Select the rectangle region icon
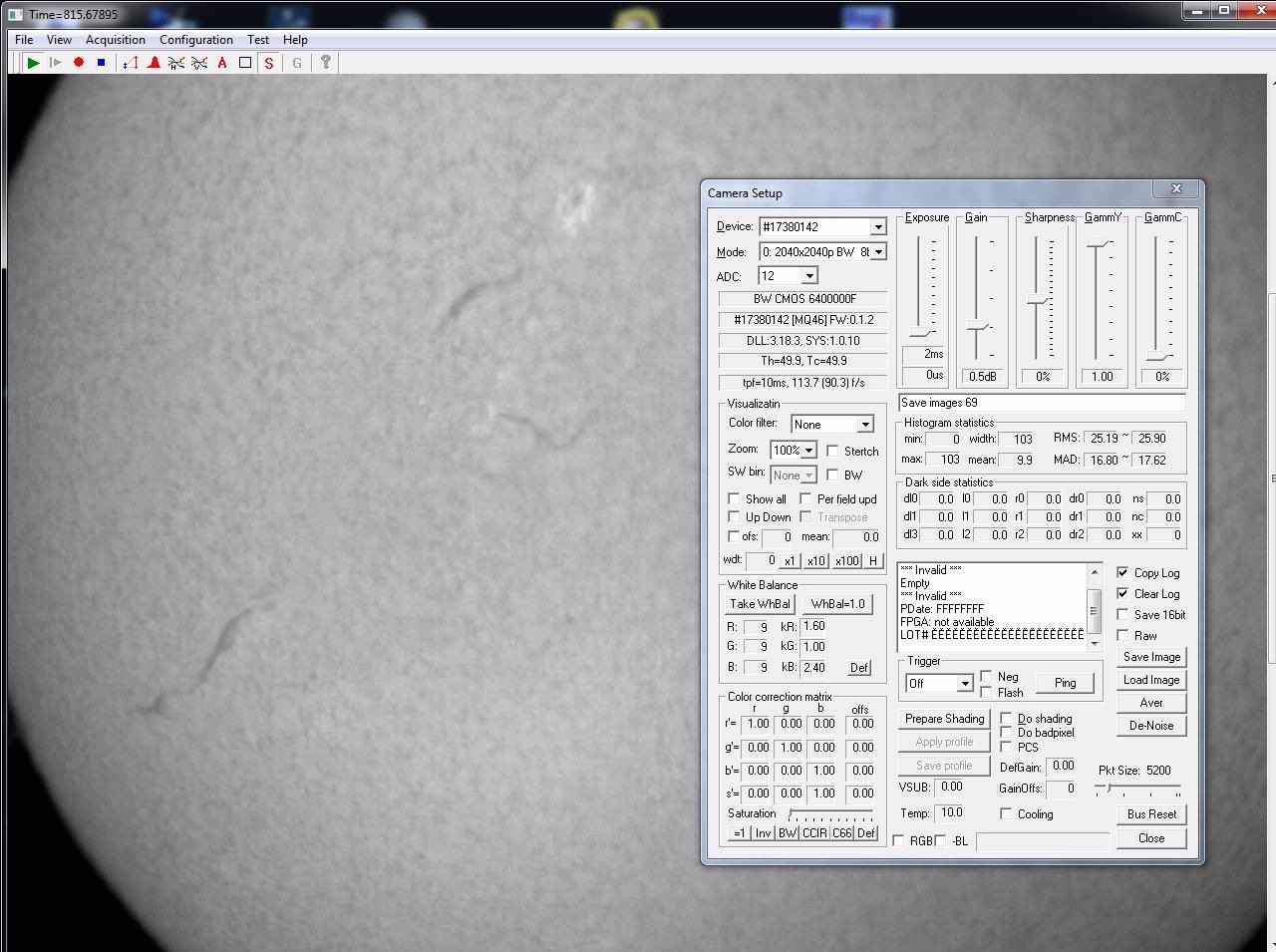1276x952 pixels. coord(245,63)
